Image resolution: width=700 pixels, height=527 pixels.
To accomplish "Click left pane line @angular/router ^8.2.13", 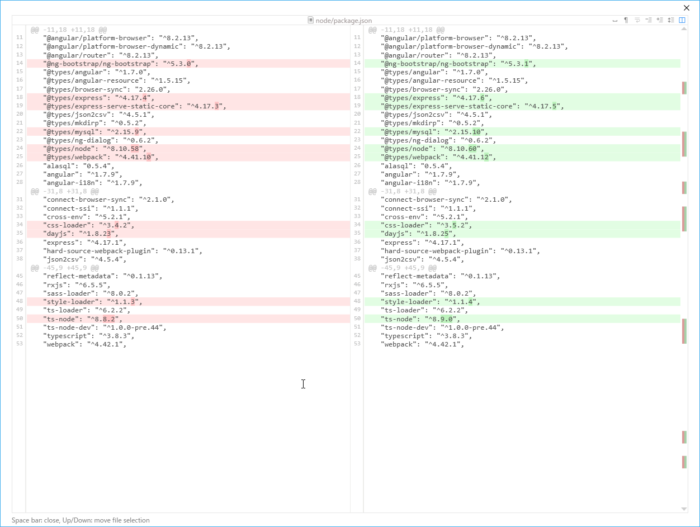I will pyautogui.click(x=101, y=55).
